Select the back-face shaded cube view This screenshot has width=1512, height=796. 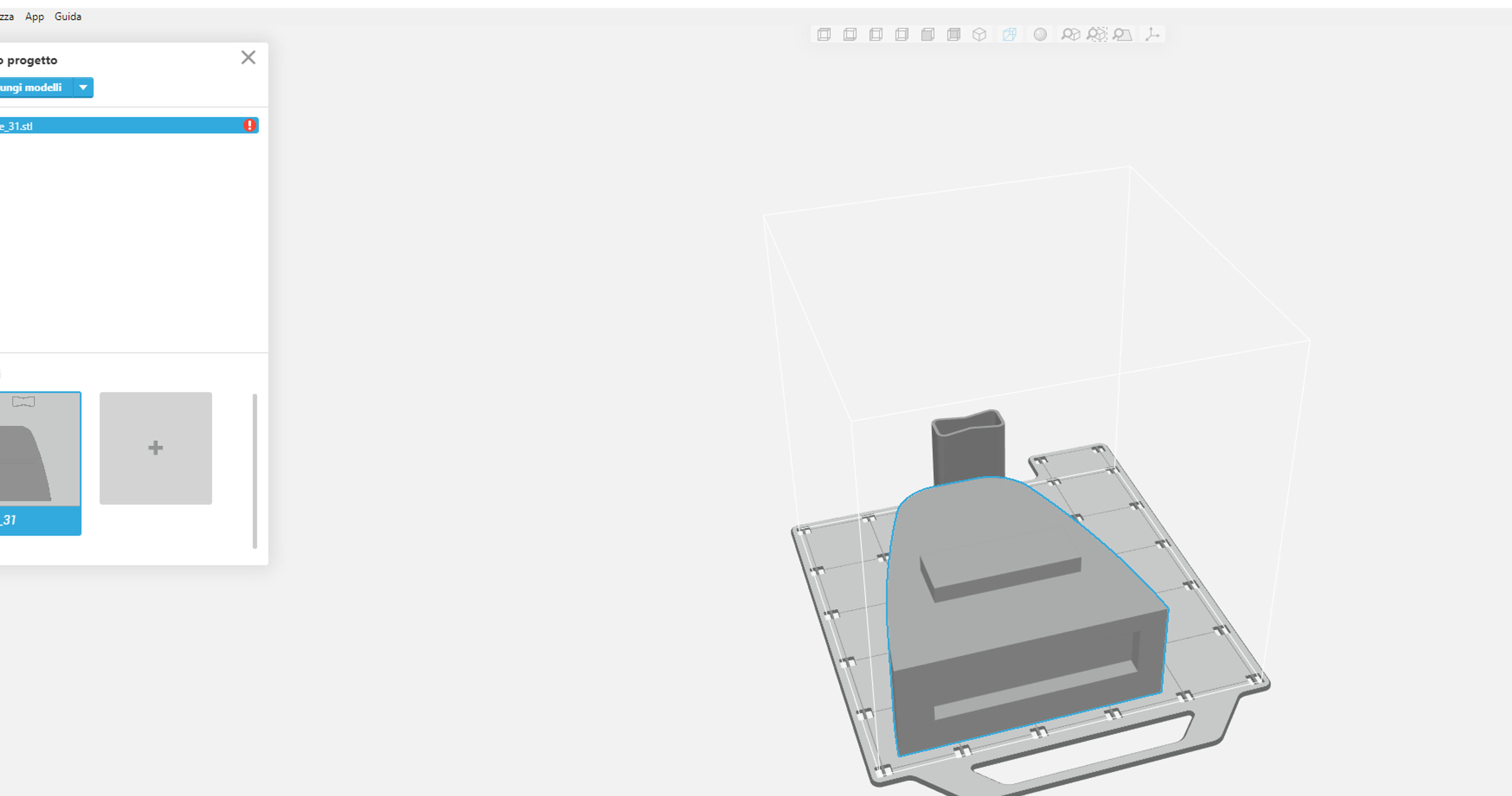coord(953,35)
